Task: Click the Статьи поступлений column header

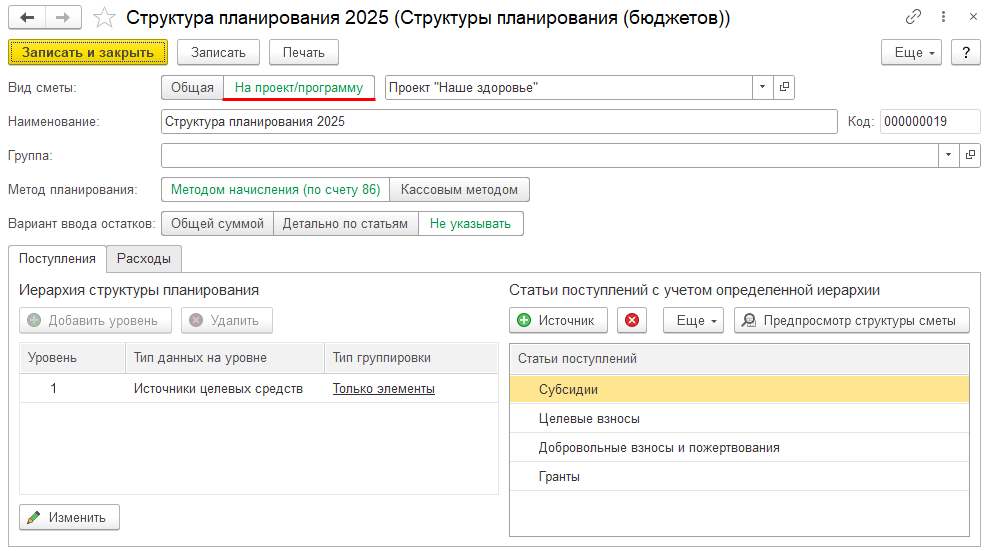Action: pyautogui.click(x=739, y=358)
